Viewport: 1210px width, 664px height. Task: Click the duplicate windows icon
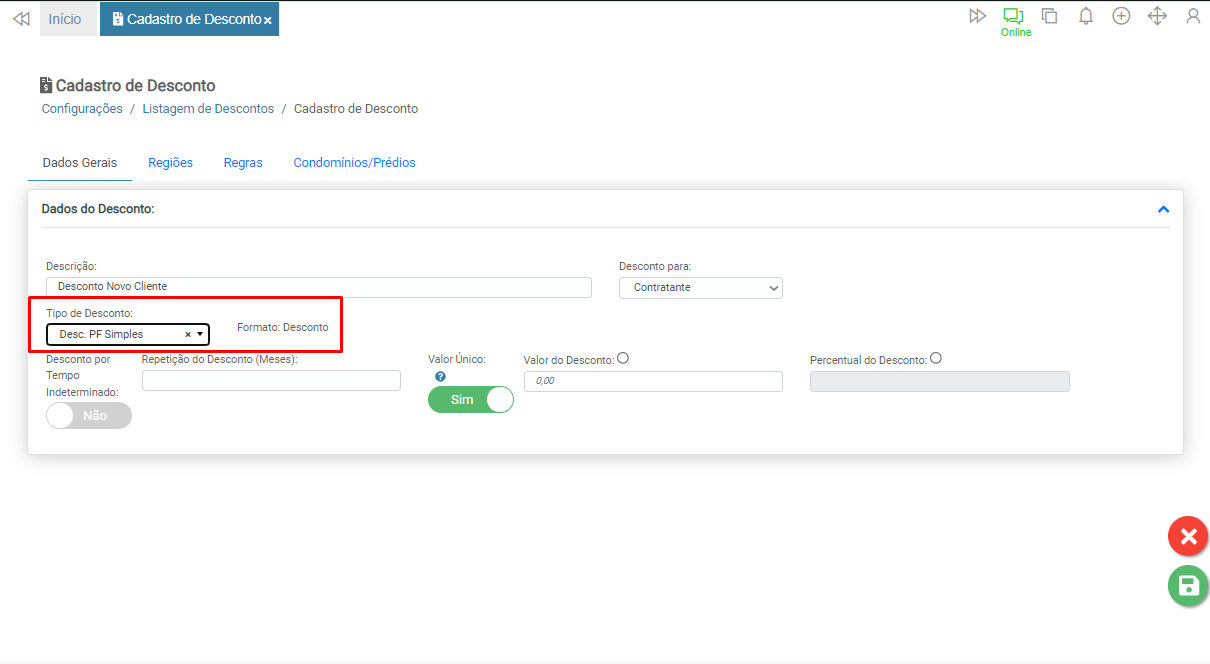1049,16
